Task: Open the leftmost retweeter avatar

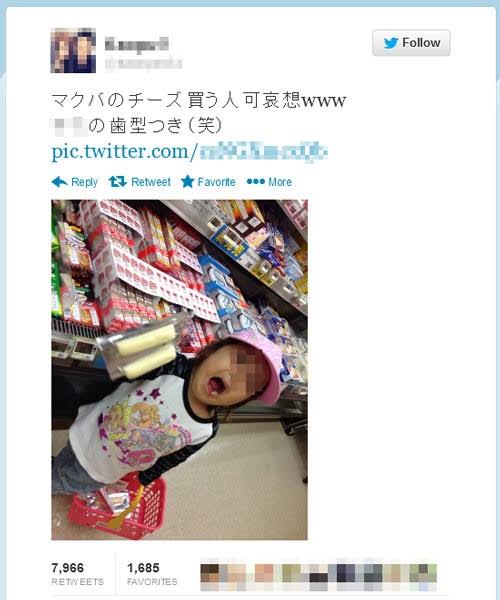Action: (x=210, y=575)
